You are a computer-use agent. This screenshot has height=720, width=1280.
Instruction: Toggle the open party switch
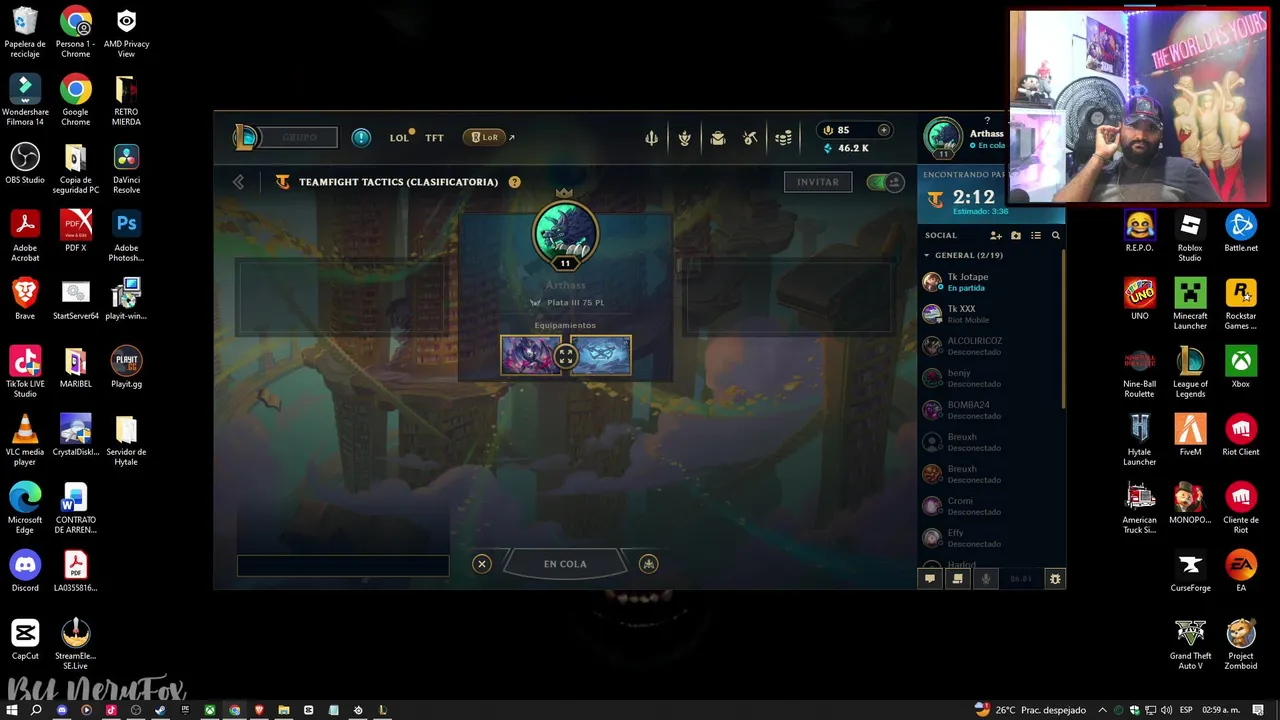point(885,182)
